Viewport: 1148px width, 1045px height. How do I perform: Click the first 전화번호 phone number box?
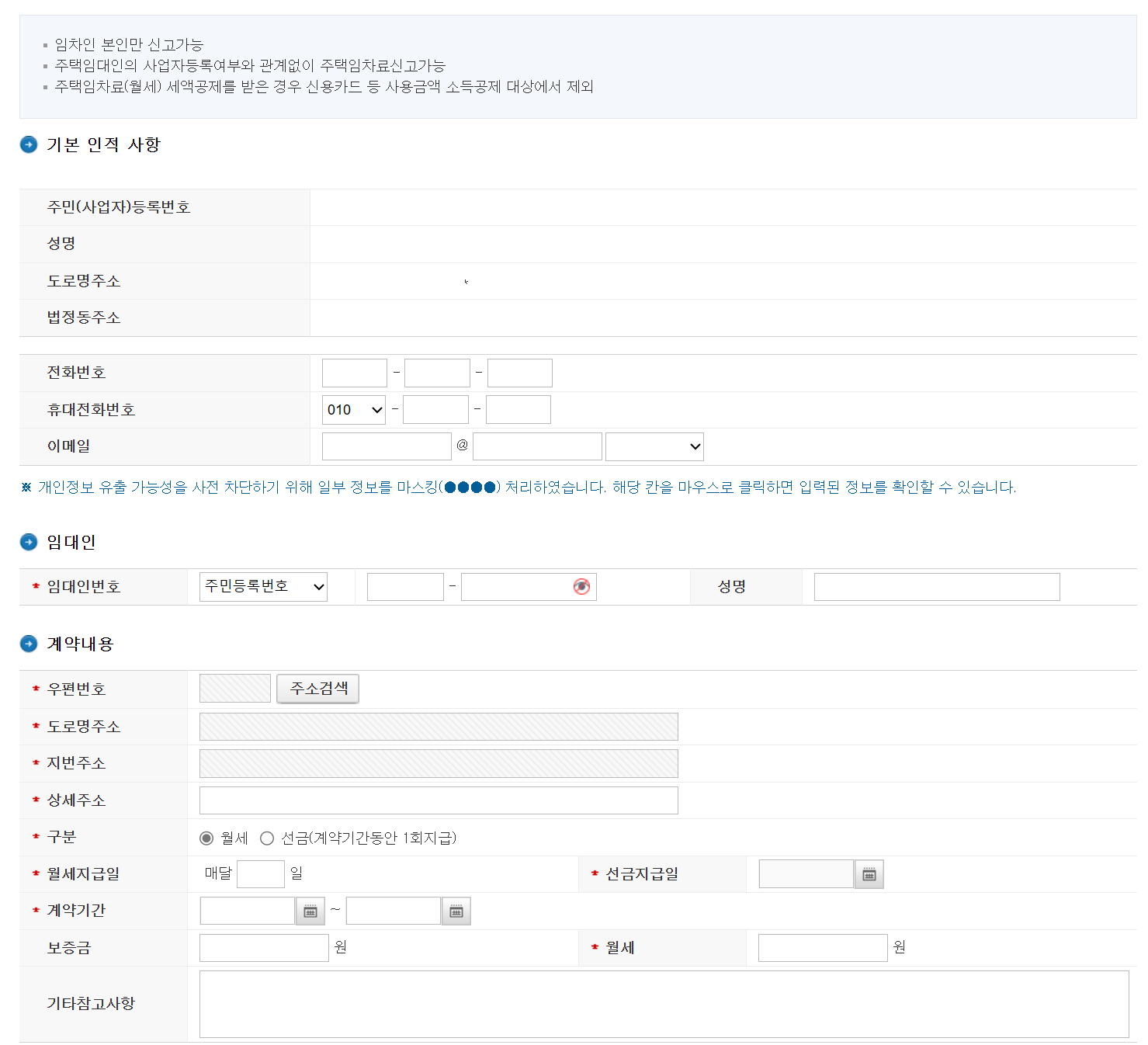(354, 372)
